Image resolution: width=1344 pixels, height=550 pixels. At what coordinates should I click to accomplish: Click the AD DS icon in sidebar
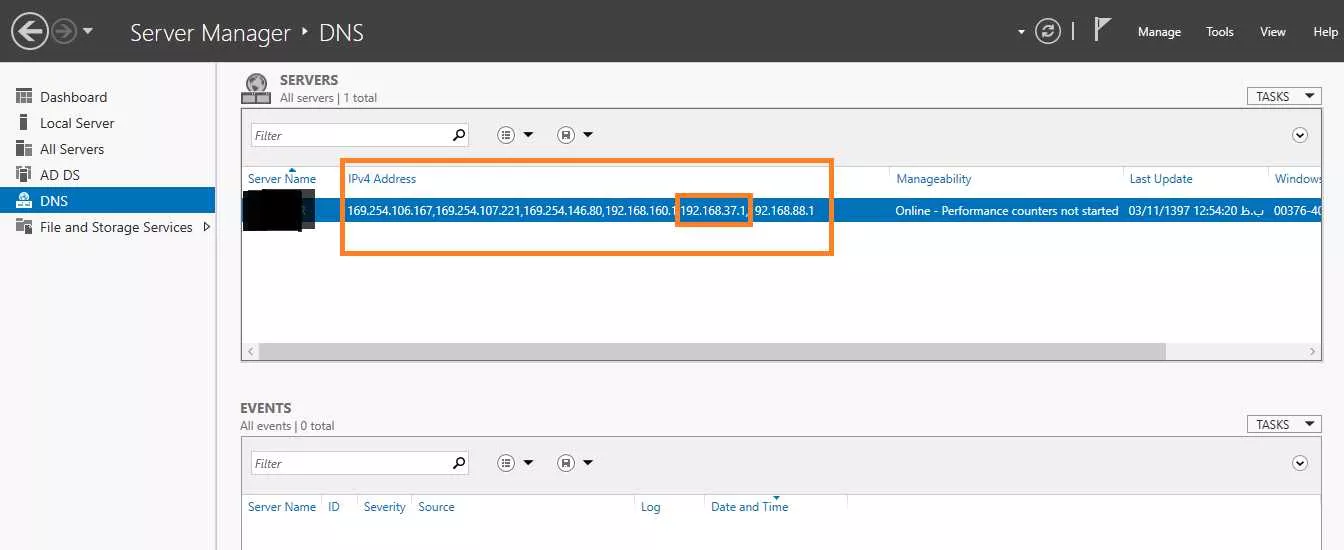(x=24, y=174)
